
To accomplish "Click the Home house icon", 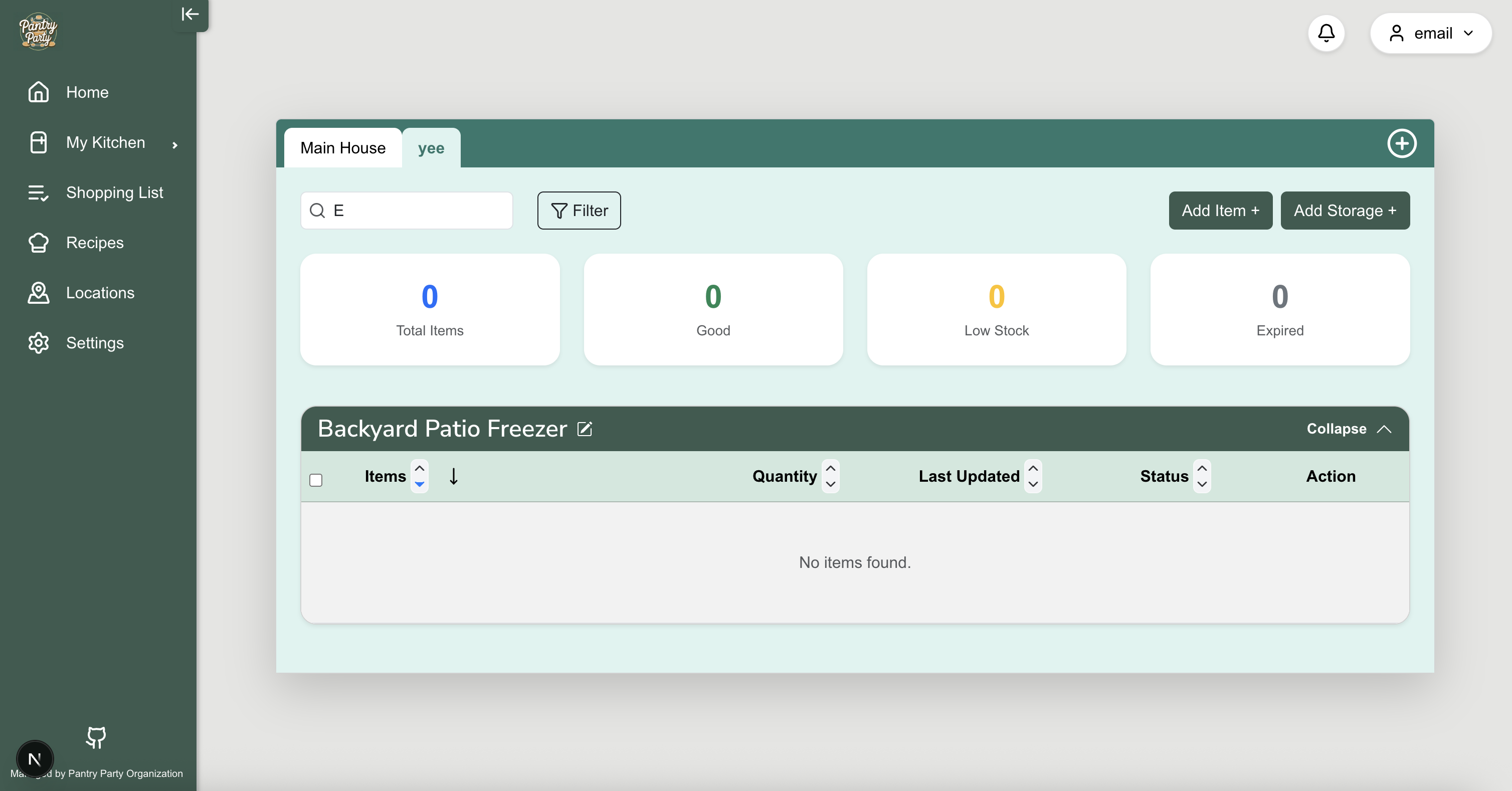I will coord(38,92).
